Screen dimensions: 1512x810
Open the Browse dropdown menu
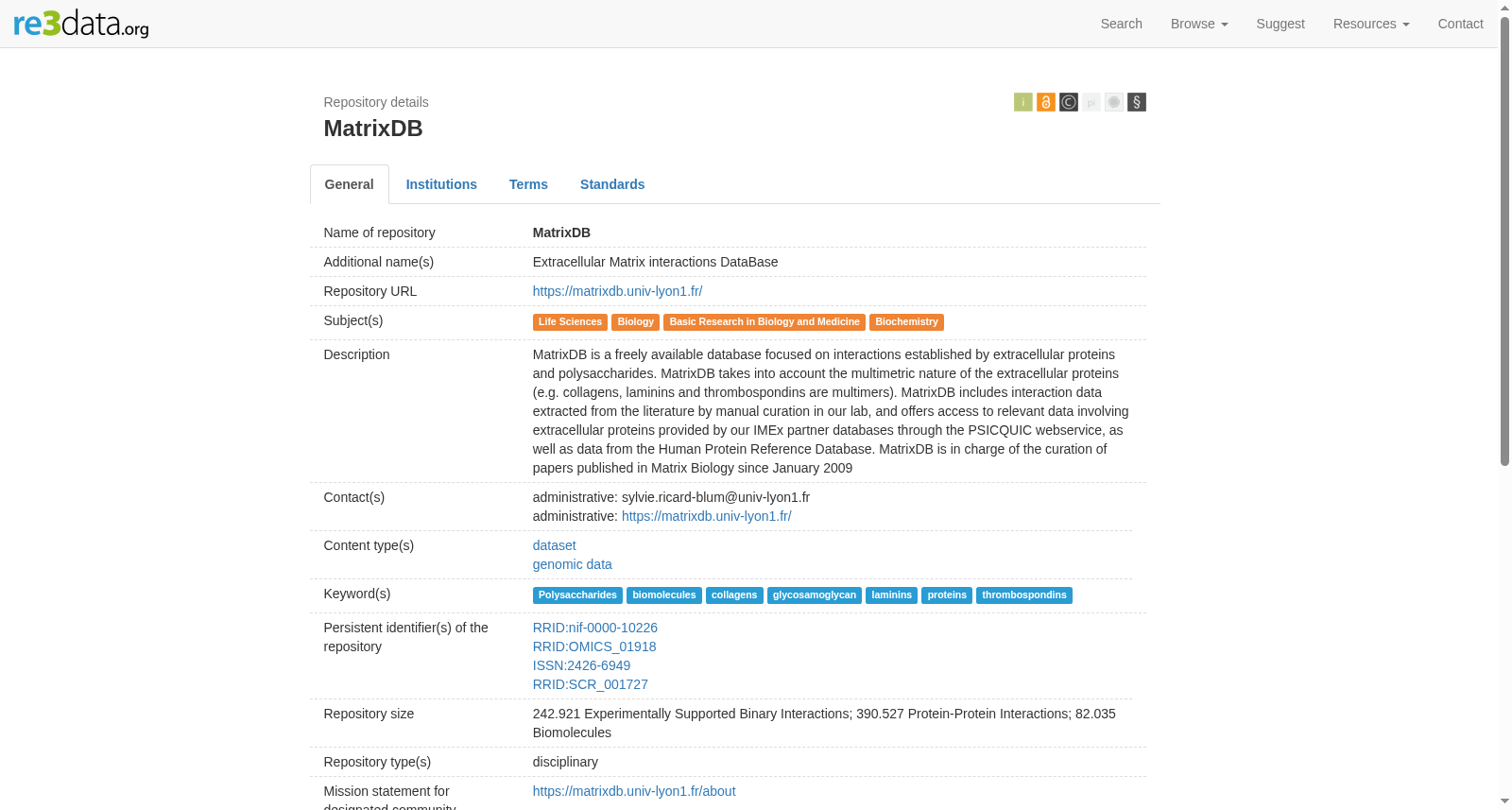point(1199,24)
